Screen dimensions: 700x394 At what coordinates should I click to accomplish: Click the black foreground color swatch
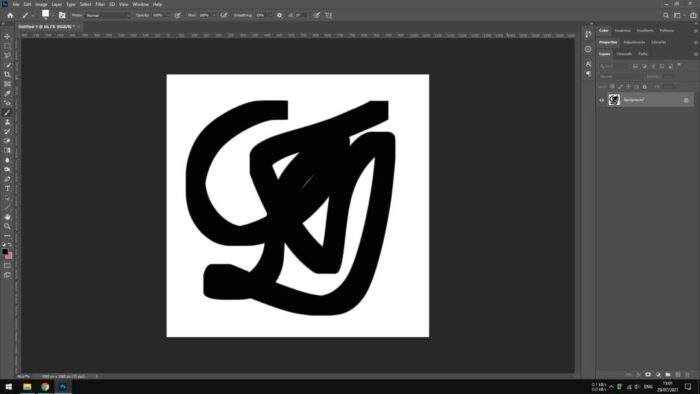pyautogui.click(x=5, y=252)
